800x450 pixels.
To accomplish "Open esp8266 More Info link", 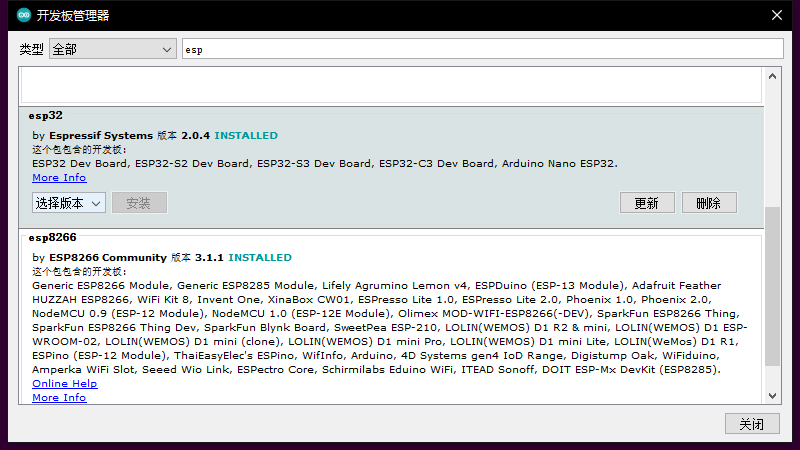I will coord(59,397).
